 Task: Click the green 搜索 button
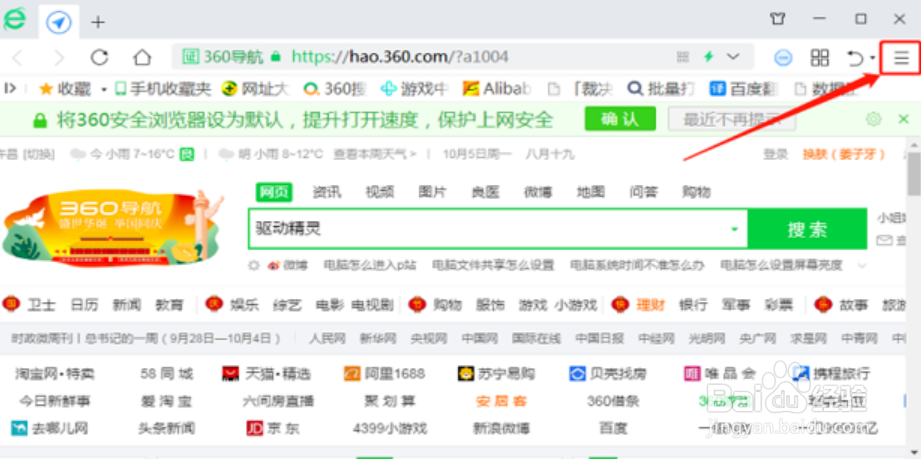pos(807,229)
